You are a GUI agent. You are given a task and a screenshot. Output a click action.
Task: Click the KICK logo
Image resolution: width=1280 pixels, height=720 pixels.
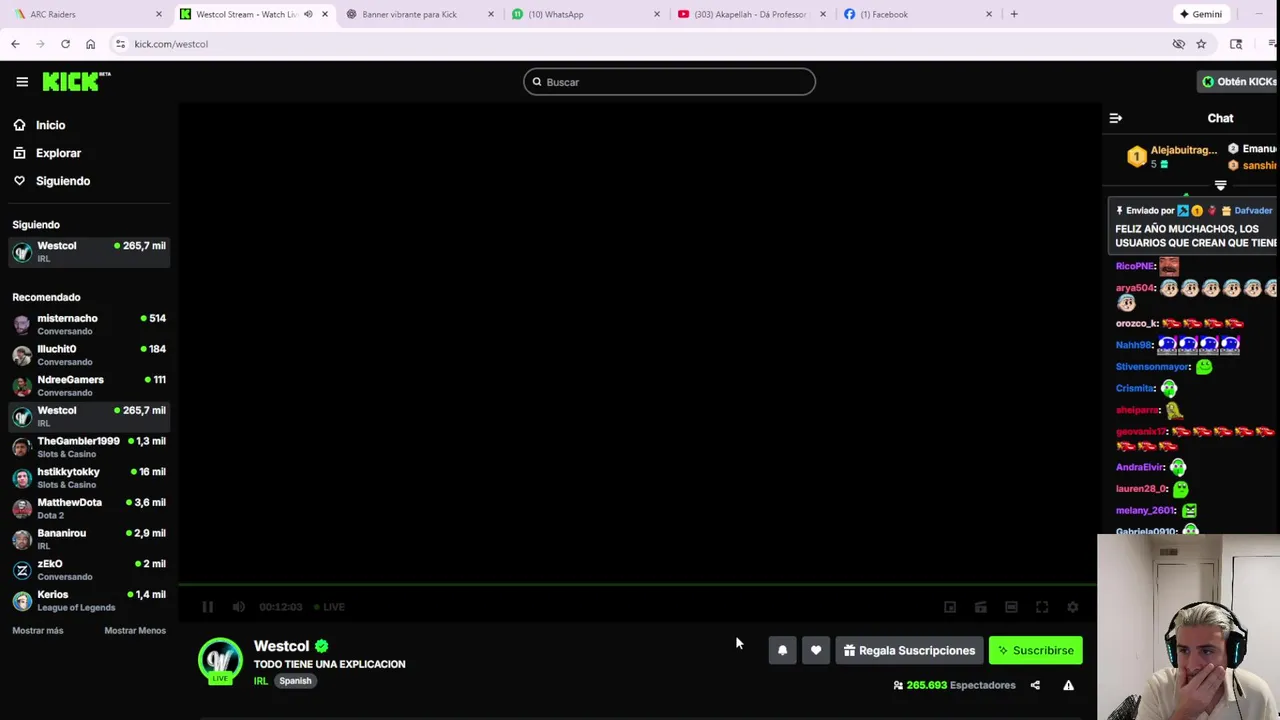(x=76, y=81)
